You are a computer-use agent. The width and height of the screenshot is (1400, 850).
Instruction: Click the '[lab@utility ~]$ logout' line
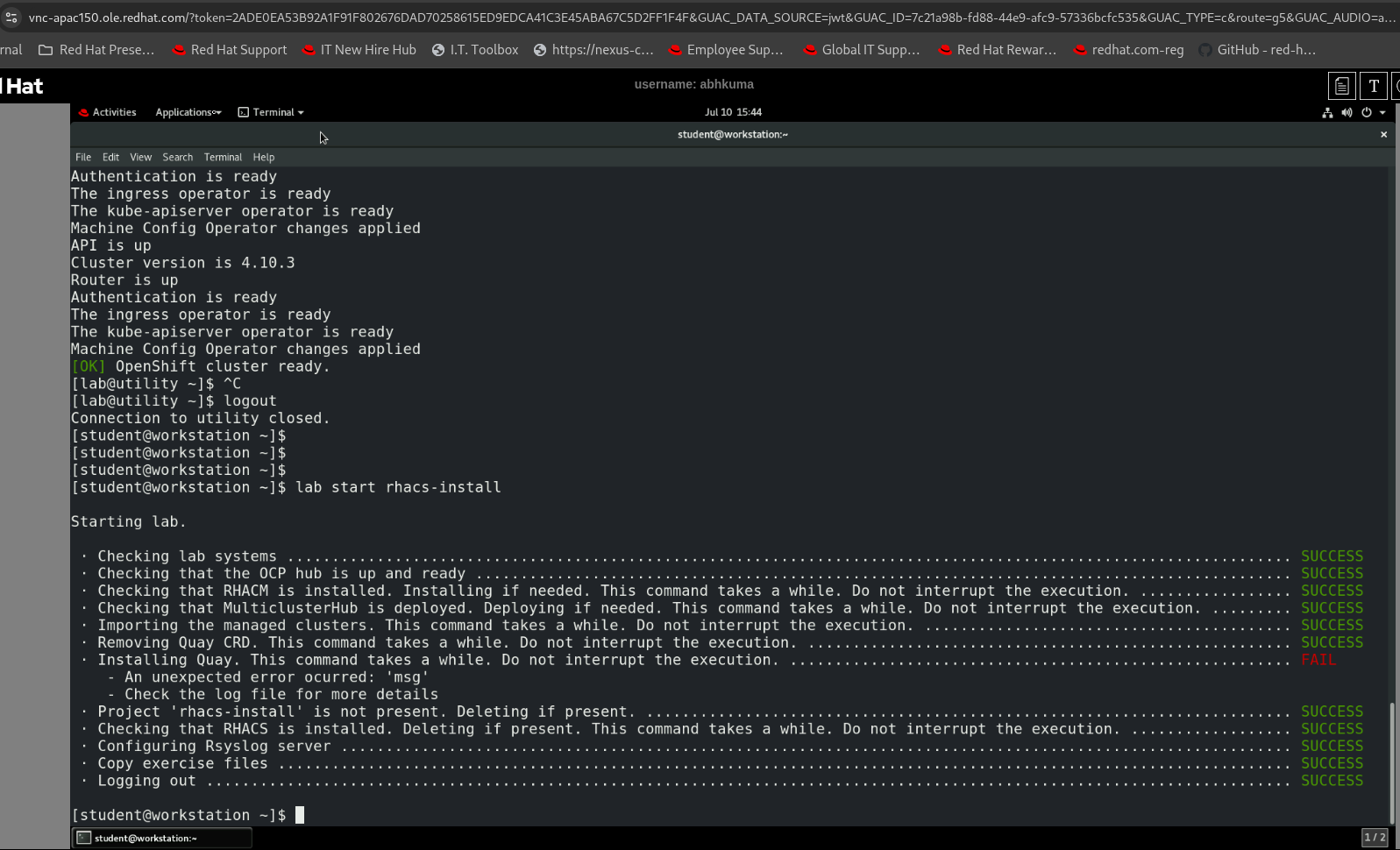coord(174,401)
